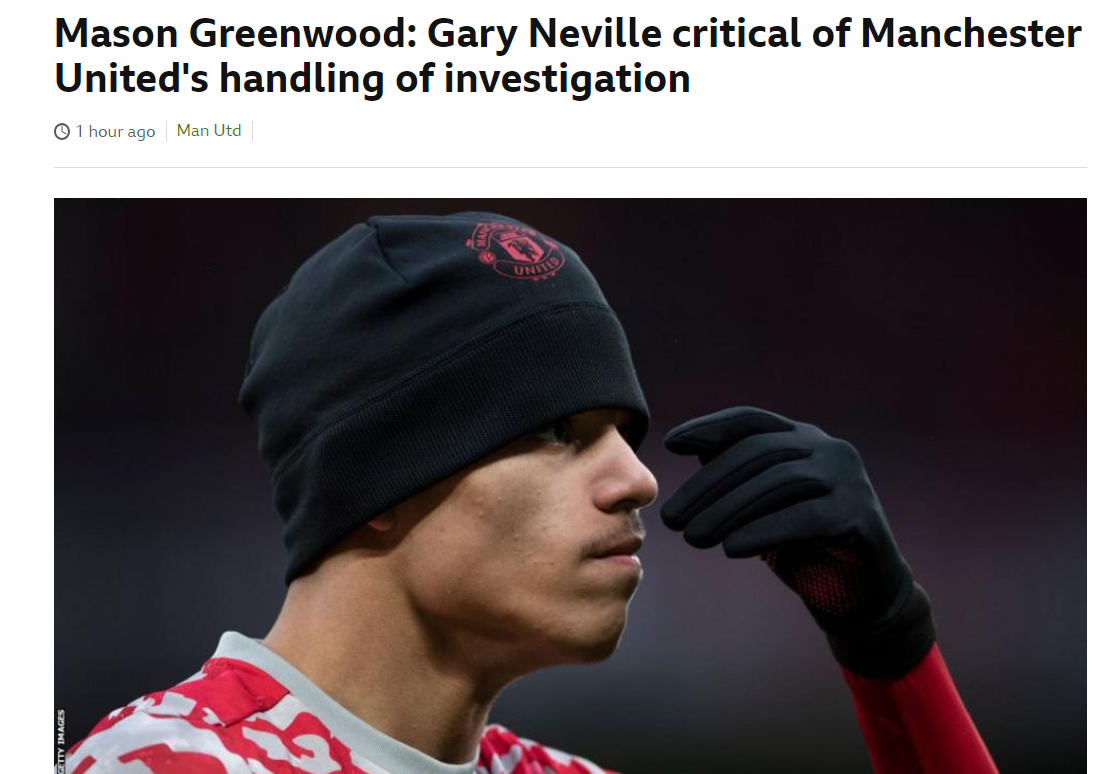Click the red sleeve below the glove
This screenshot has width=1098, height=774.
(924, 714)
